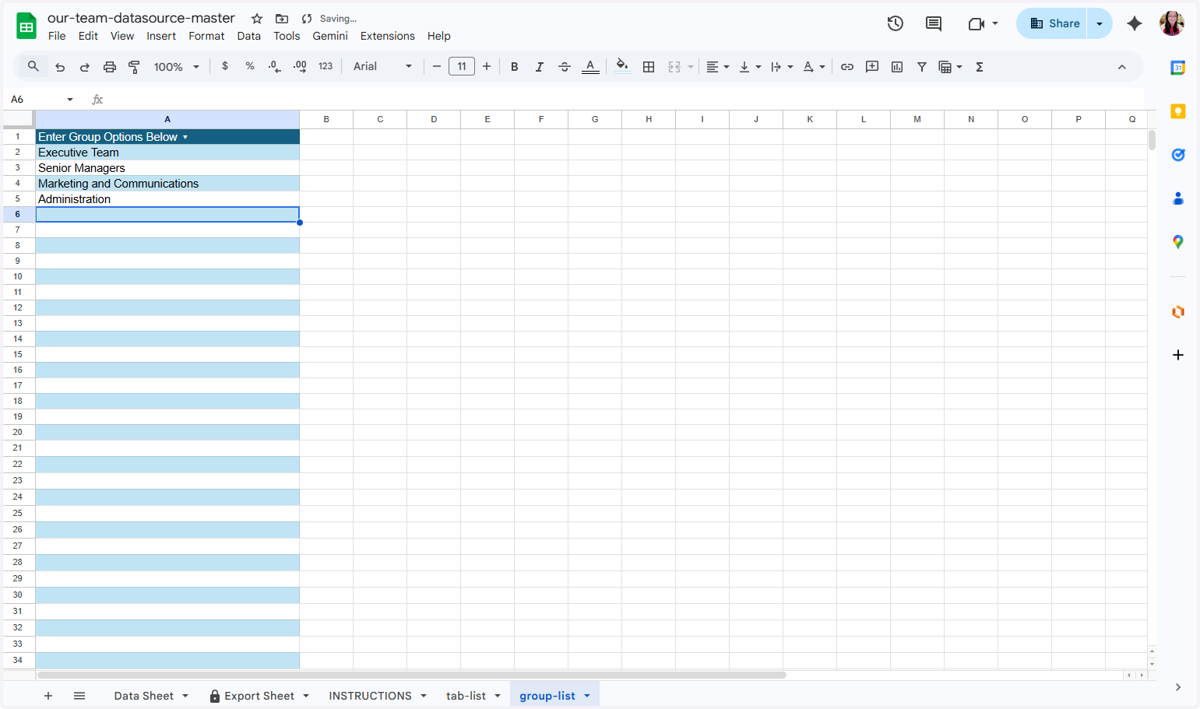Click the font size field
The image size is (1200, 709).
tap(462, 67)
